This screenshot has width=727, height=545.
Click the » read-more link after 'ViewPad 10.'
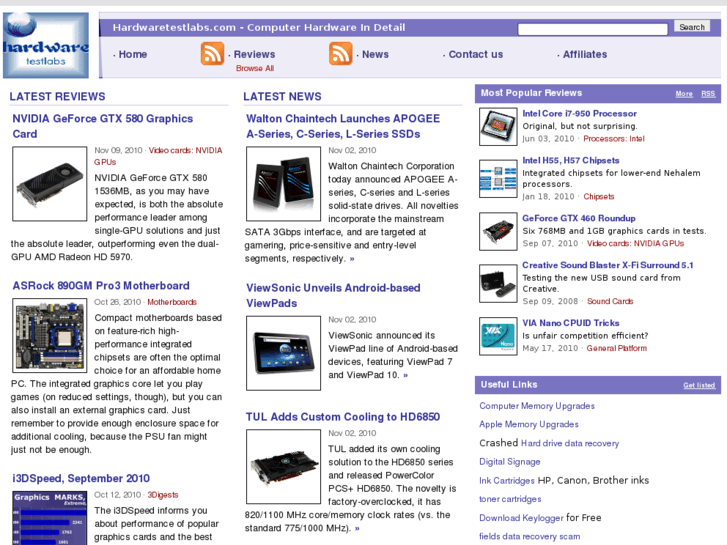pos(406,375)
